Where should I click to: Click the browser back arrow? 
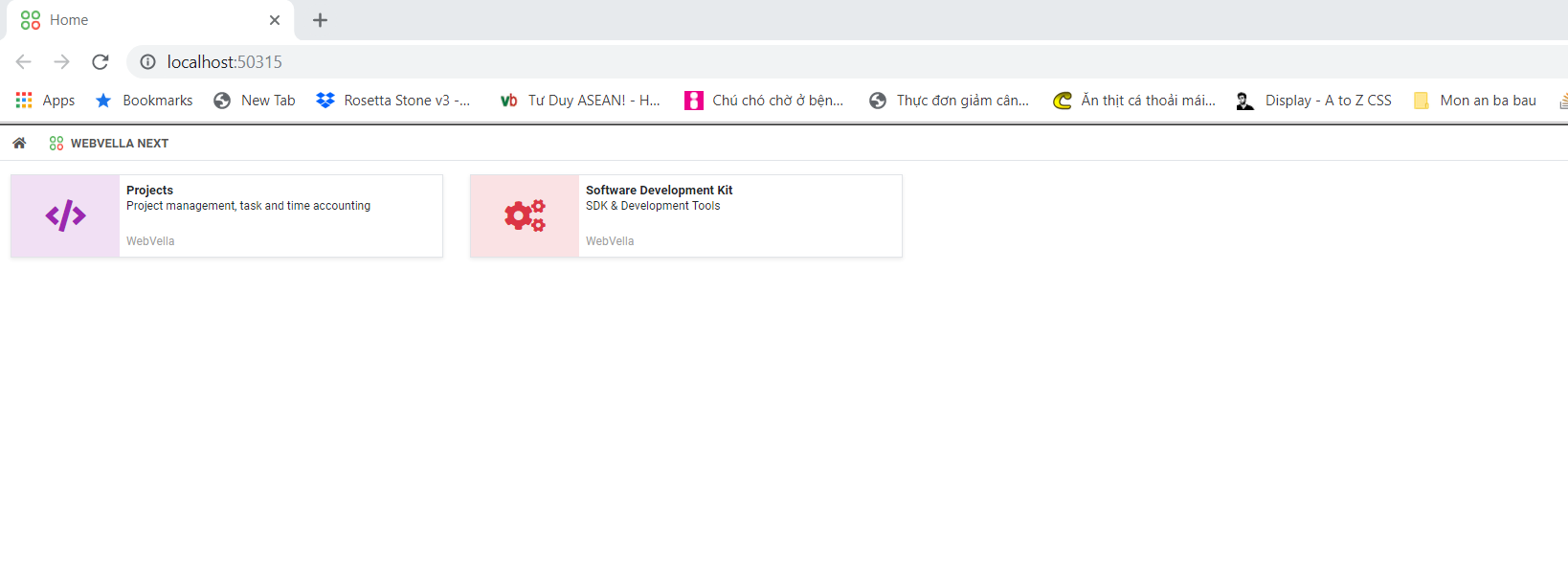click(x=24, y=62)
